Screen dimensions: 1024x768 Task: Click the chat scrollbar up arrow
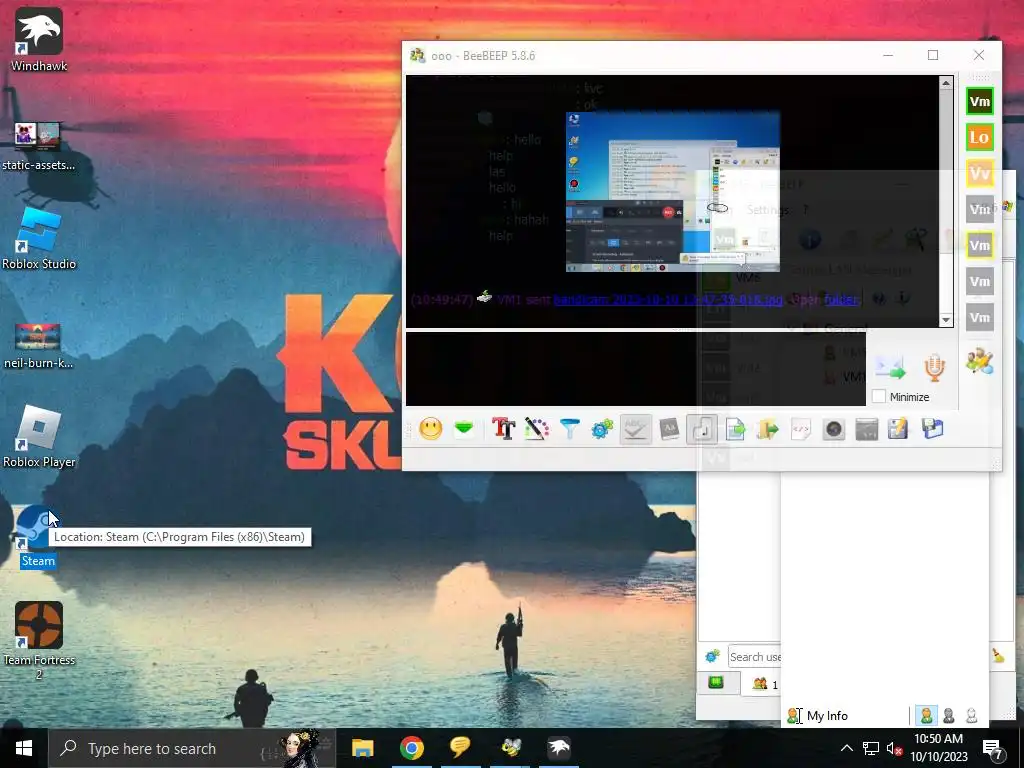pyautogui.click(x=946, y=83)
